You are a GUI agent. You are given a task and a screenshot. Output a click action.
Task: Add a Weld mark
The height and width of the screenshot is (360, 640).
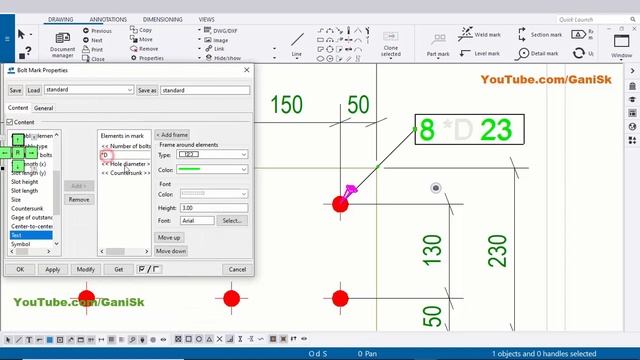pos(479,34)
